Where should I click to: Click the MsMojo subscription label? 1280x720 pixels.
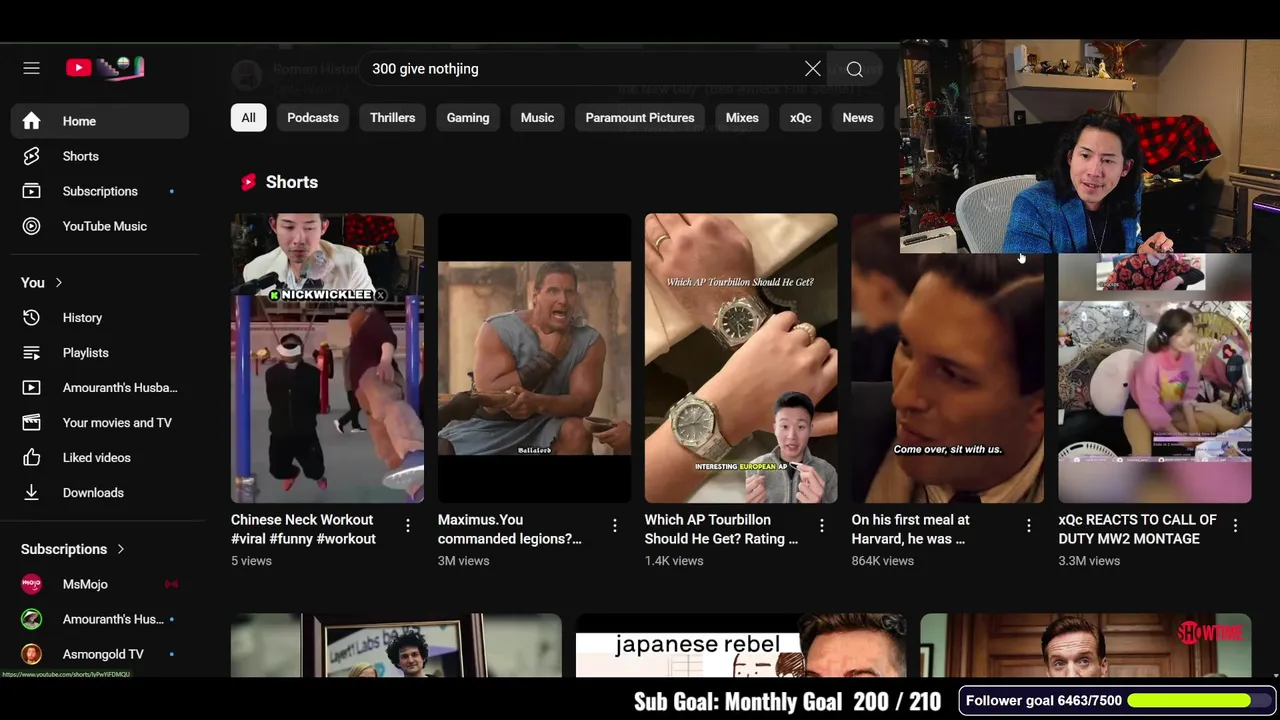pyautogui.click(x=85, y=584)
